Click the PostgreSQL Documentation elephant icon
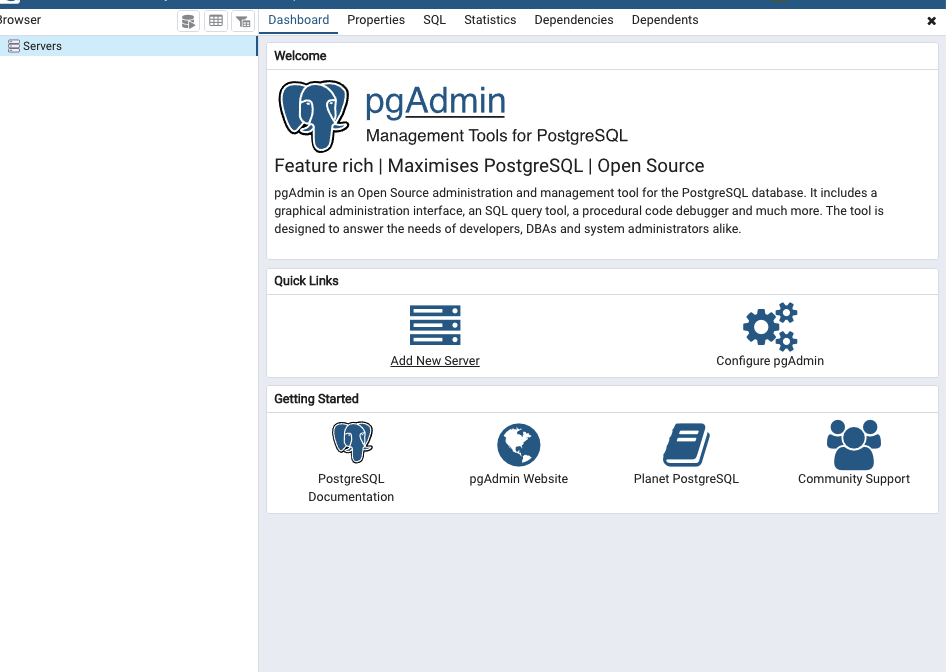 (352, 442)
